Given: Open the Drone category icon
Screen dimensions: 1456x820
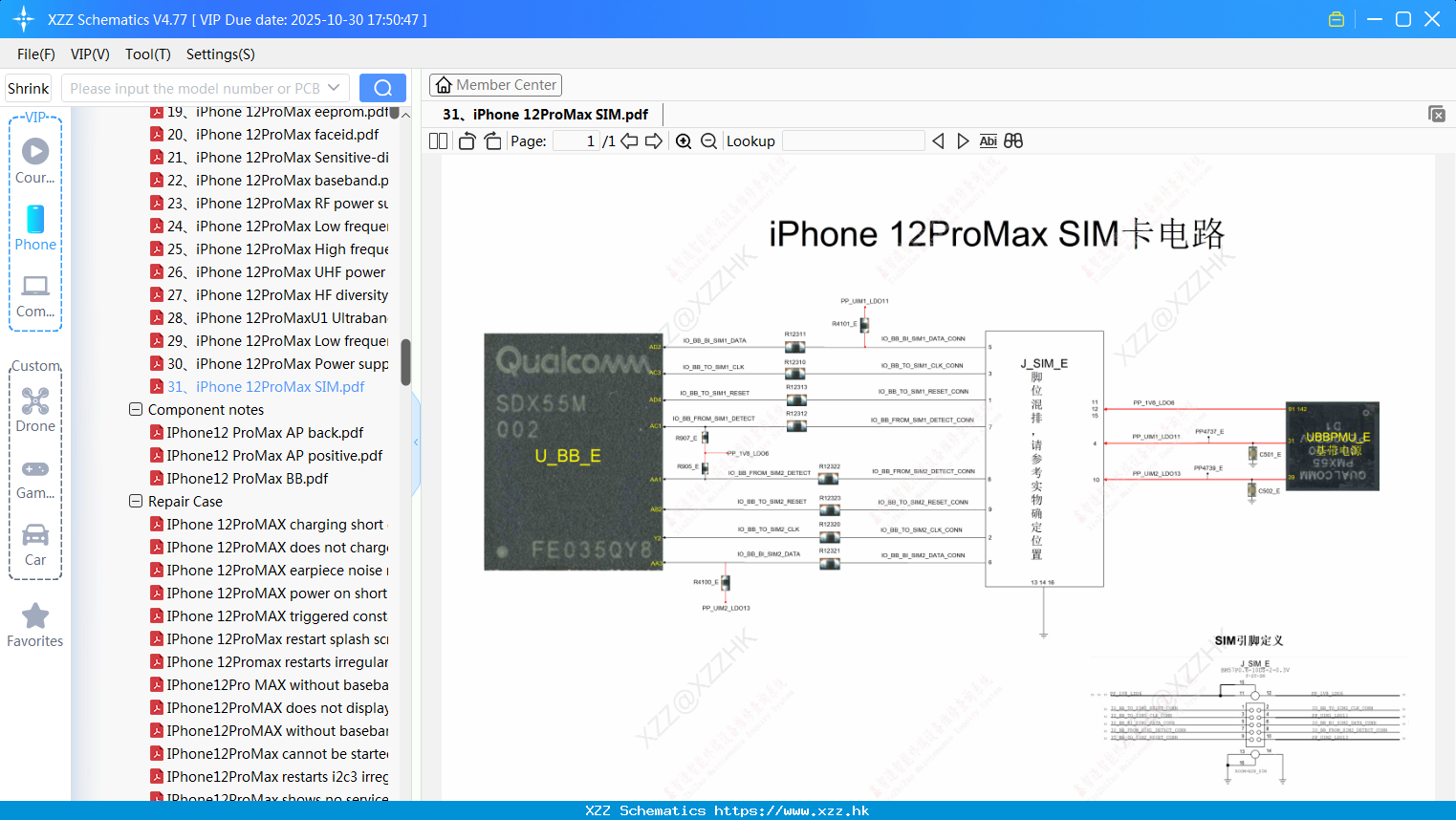Looking at the screenshot, I should click(35, 410).
